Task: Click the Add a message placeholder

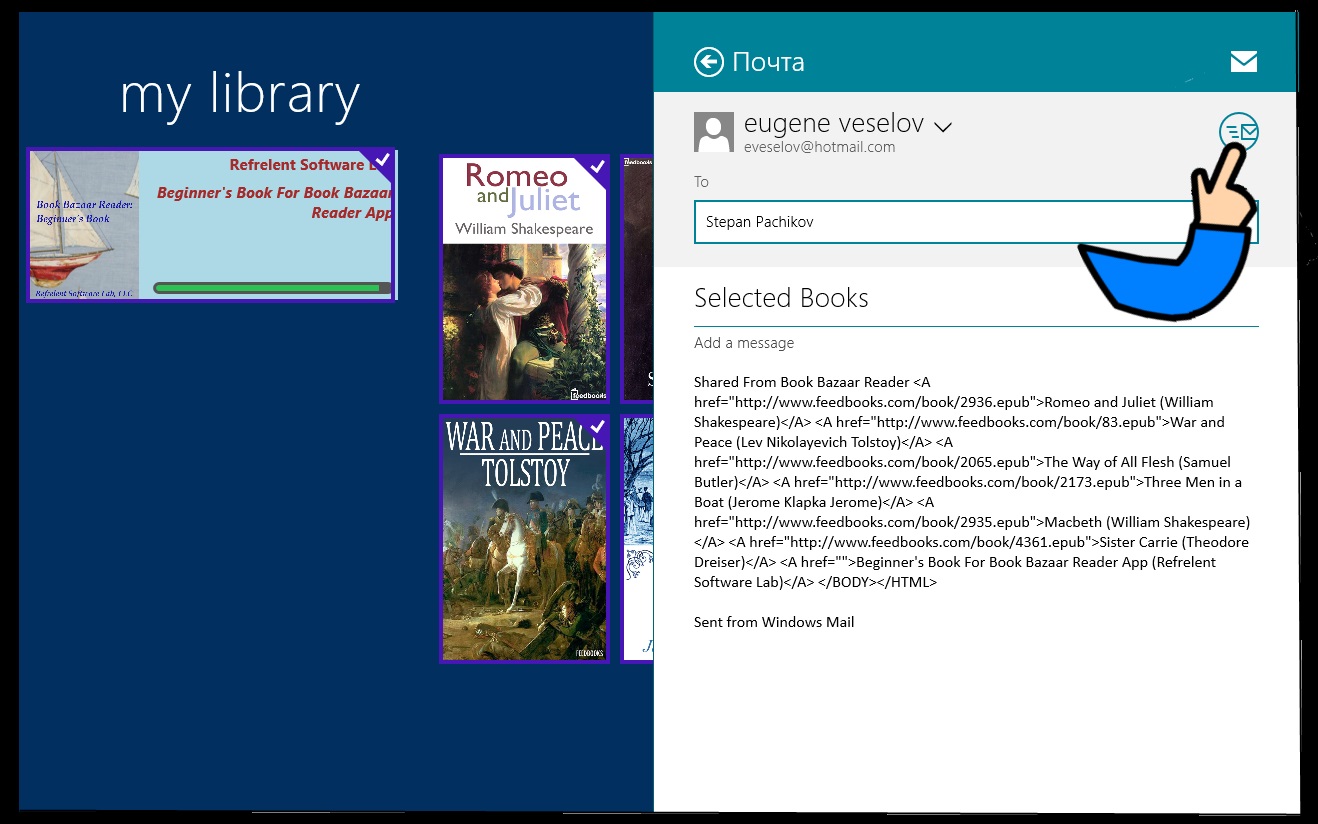Action: coord(744,343)
